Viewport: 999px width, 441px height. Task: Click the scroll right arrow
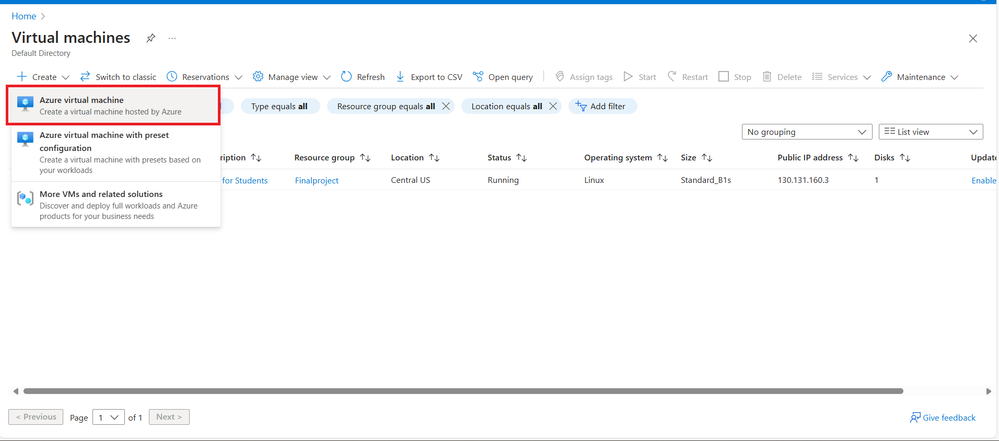point(989,391)
